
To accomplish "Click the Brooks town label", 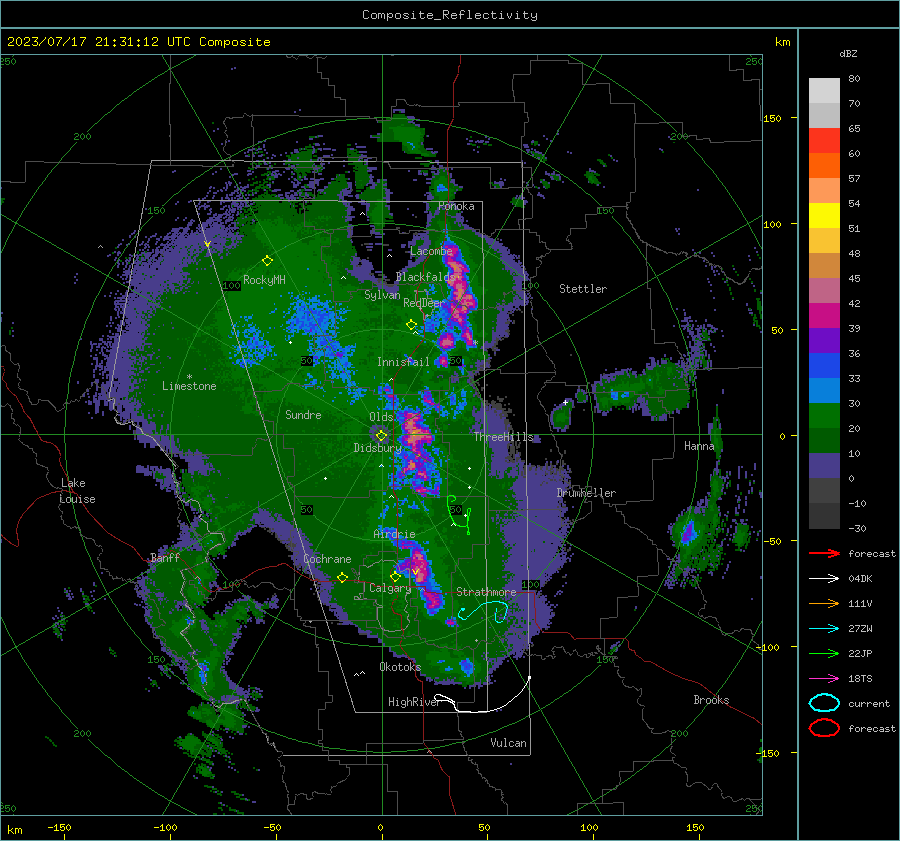I will 711,700.
